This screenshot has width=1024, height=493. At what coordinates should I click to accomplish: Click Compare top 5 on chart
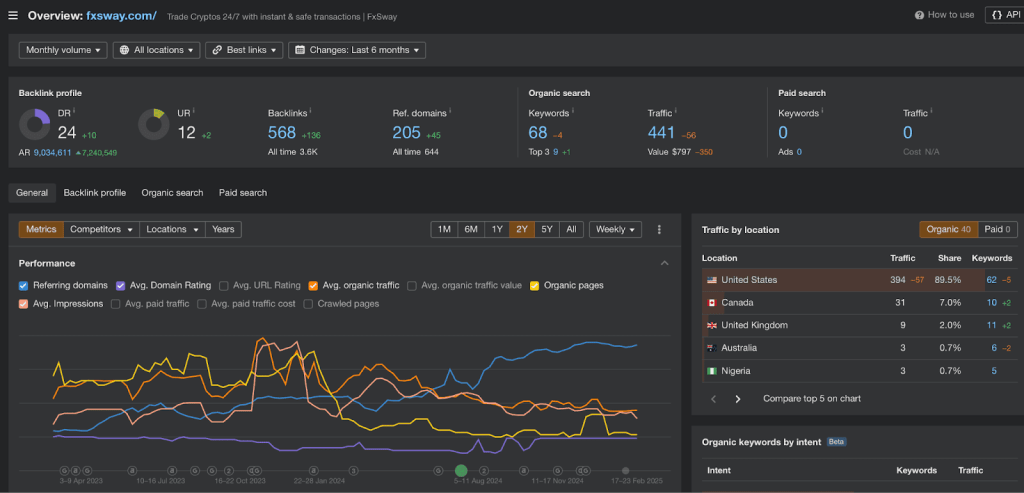point(812,398)
